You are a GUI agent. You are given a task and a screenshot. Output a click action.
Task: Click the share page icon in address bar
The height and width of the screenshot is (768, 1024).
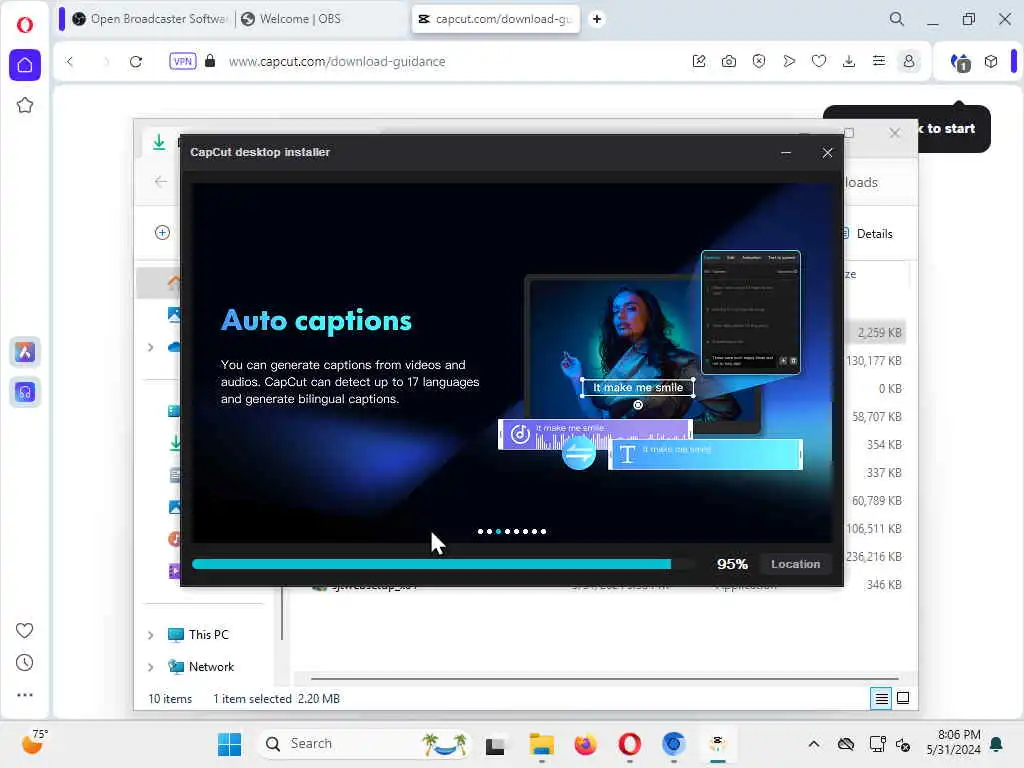(699, 61)
